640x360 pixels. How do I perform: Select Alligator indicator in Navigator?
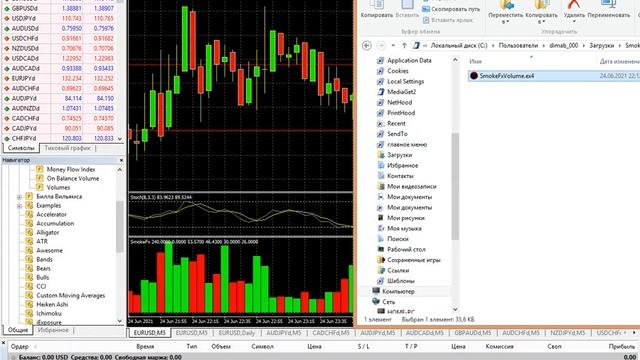coord(47,233)
